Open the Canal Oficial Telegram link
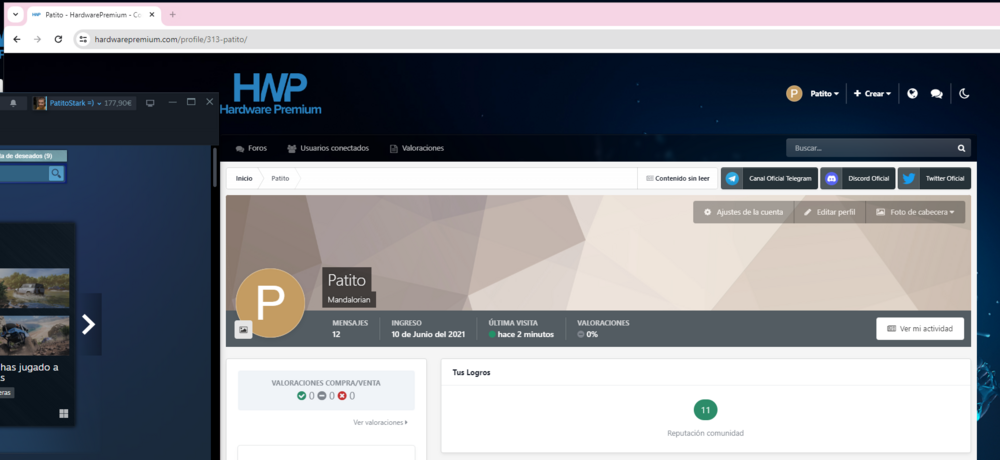Screen dimensions: 1000x460 click(x=769, y=179)
